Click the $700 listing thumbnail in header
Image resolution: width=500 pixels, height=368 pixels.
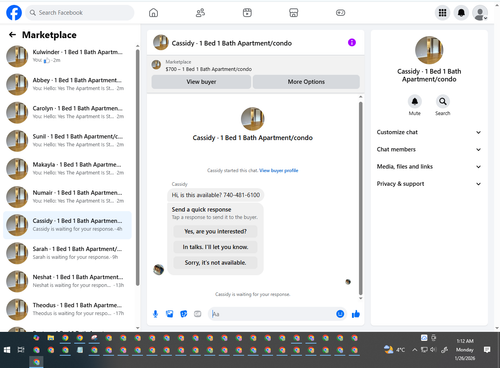point(156,65)
